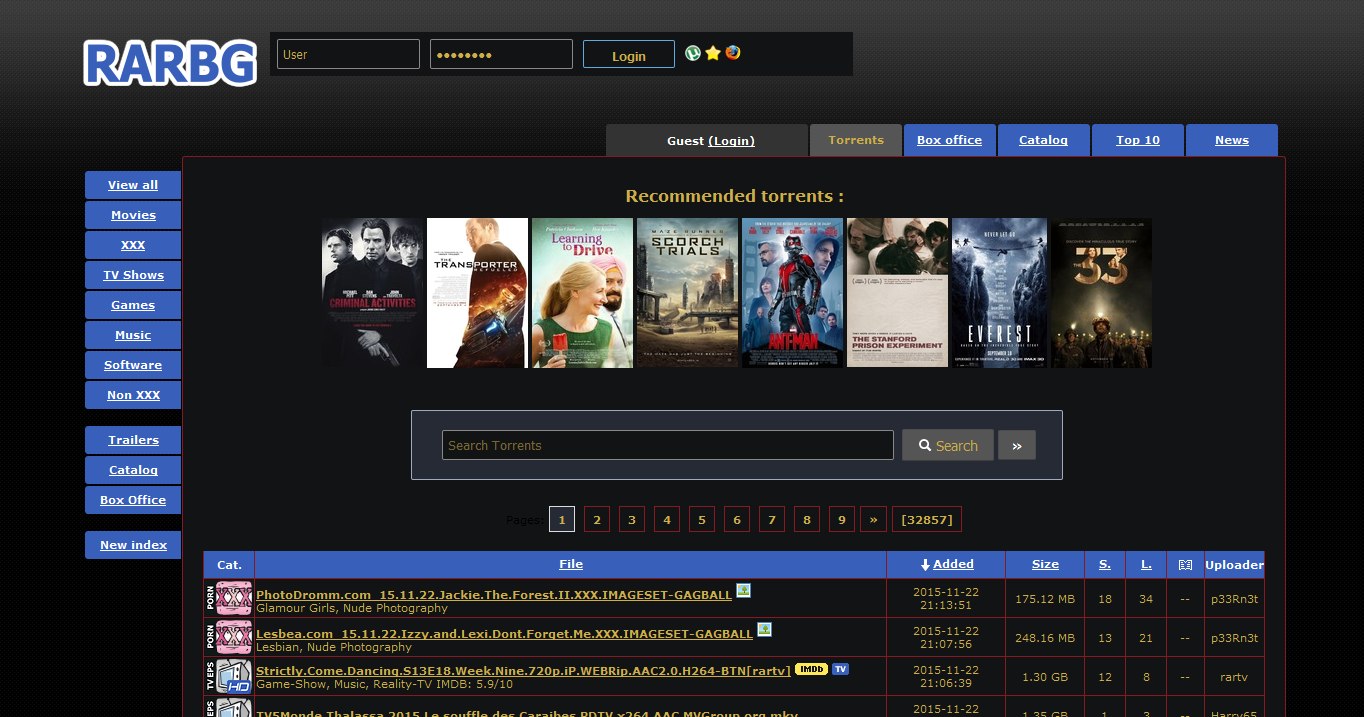
Task: Switch to the Box office tab
Action: click(949, 140)
